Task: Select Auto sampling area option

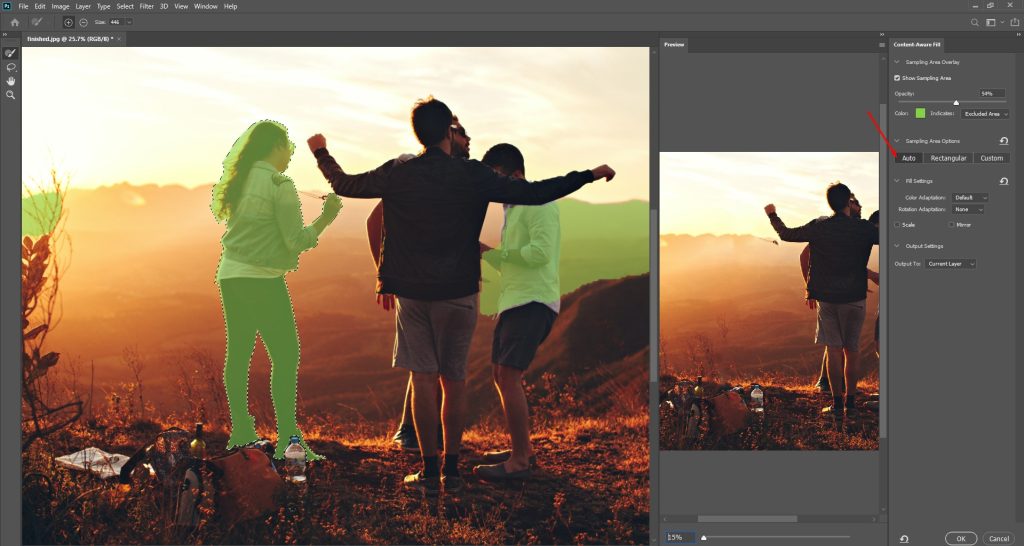Action: click(908, 158)
